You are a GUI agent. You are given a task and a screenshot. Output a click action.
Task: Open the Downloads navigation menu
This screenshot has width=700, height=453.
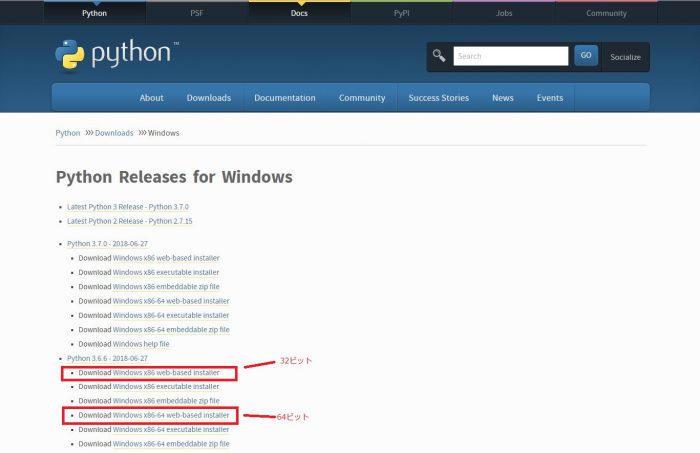[209, 98]
